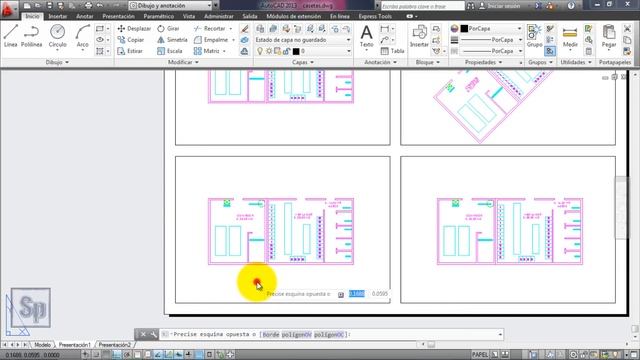Open Dibujo y anotación workspace dropdown
The width and height of the screenshot is (640, 360).
(x=171, y=6)
